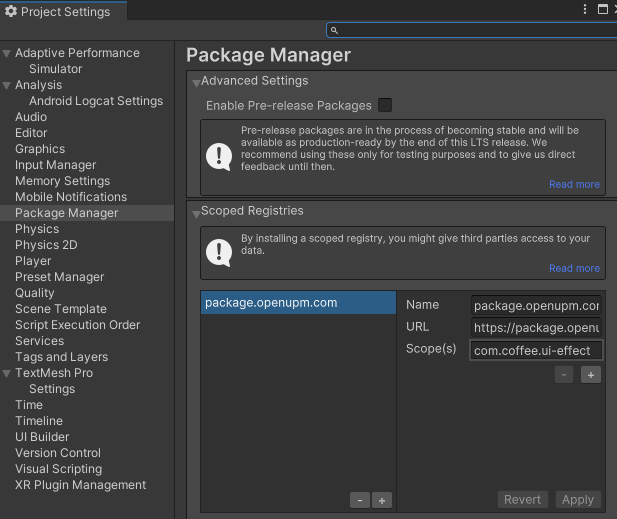
Task: Click the TextMesh Pro category label
Action: 54,373
